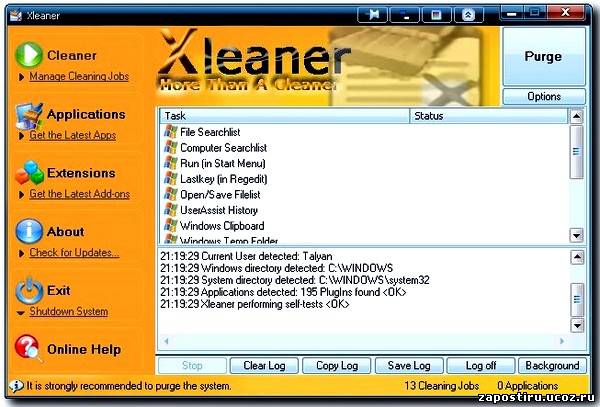600x407 pixels.
Task: Click '13 Cleaning Jobs' in status bar
Action: [x=442, y=386]
